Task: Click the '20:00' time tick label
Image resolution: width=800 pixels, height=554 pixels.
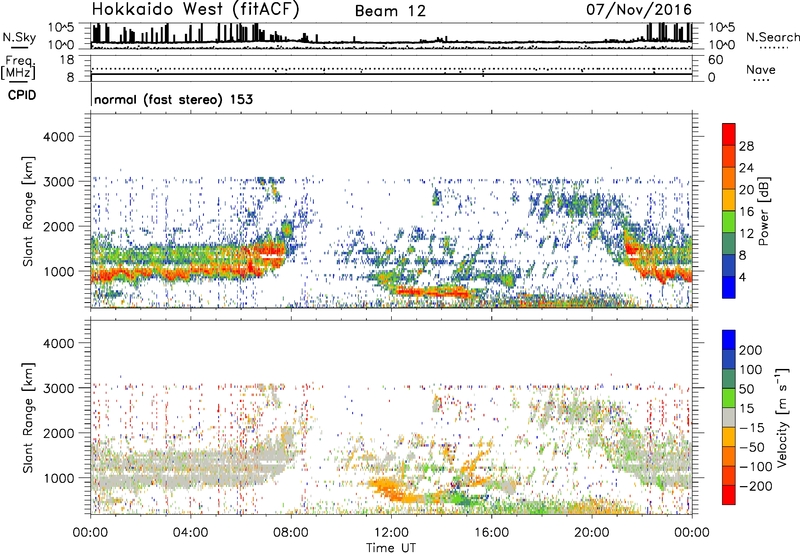Action: pos(591,533)
